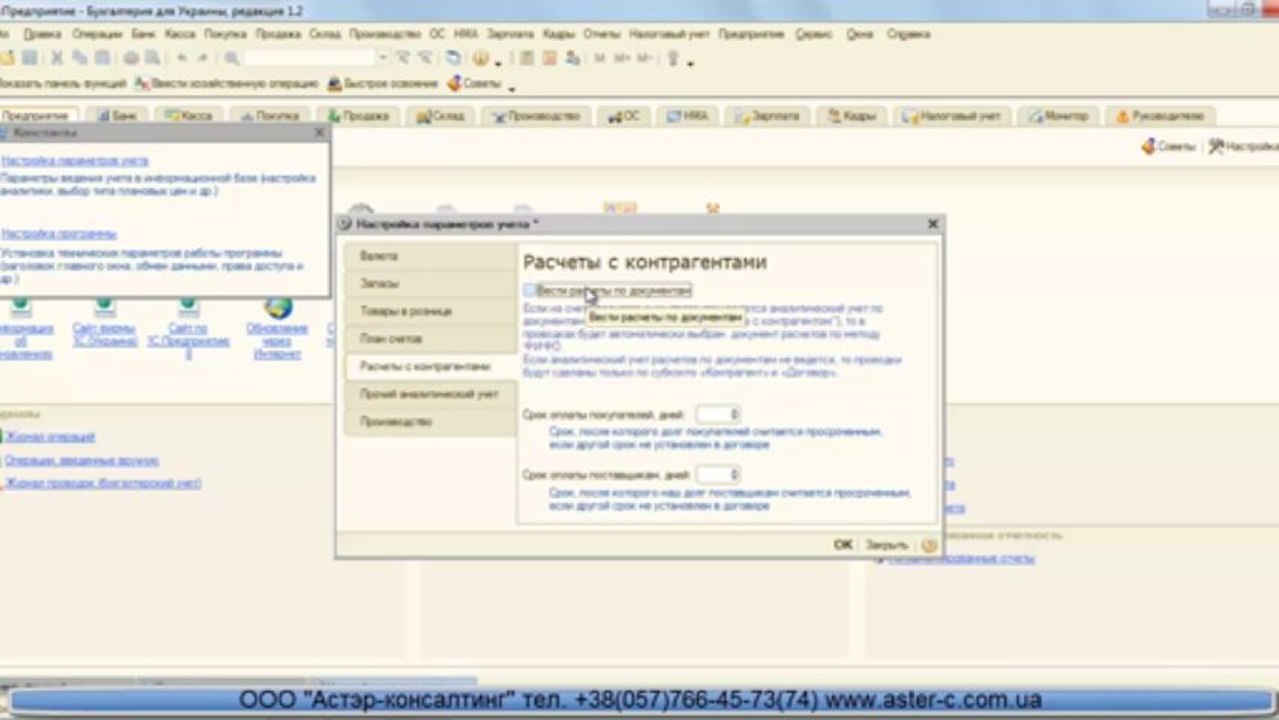This screenshot has width=1279, height=720.
Task: Open the Отчеты menu
Action: [x=602, y=33]
